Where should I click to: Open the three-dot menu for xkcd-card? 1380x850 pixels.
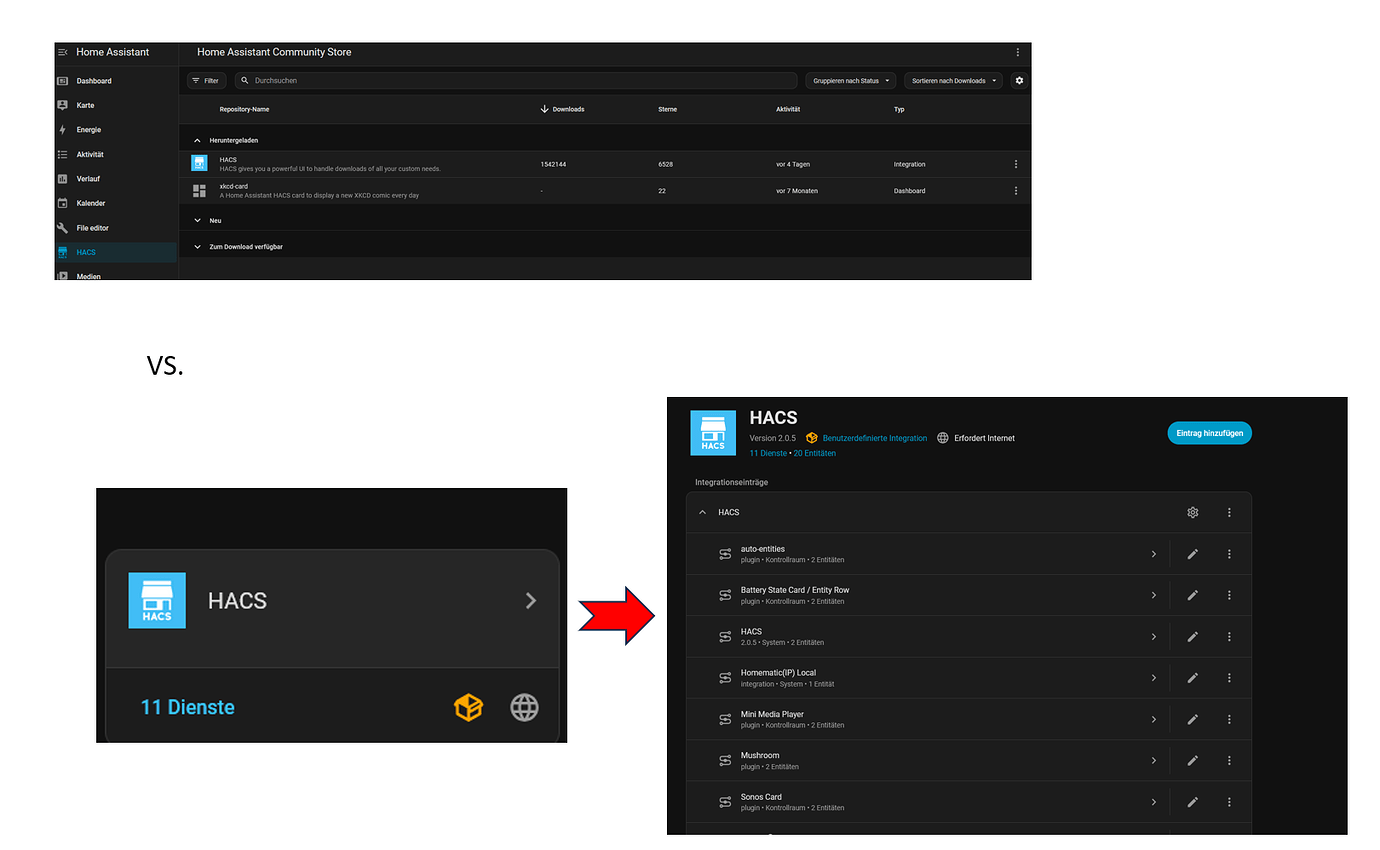coord(1015,190)
